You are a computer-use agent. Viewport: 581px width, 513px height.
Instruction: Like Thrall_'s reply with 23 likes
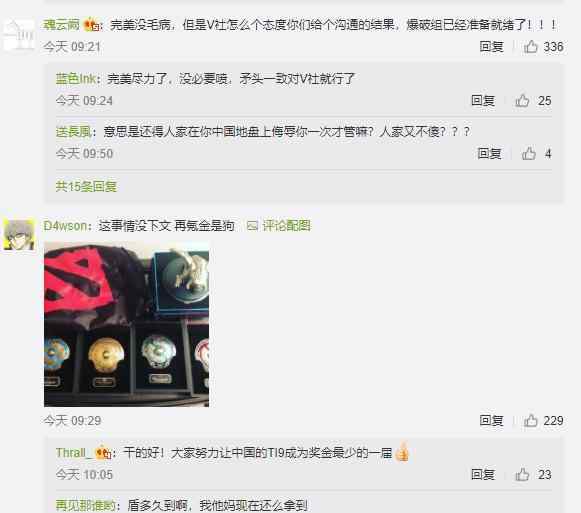click(522, 474)
